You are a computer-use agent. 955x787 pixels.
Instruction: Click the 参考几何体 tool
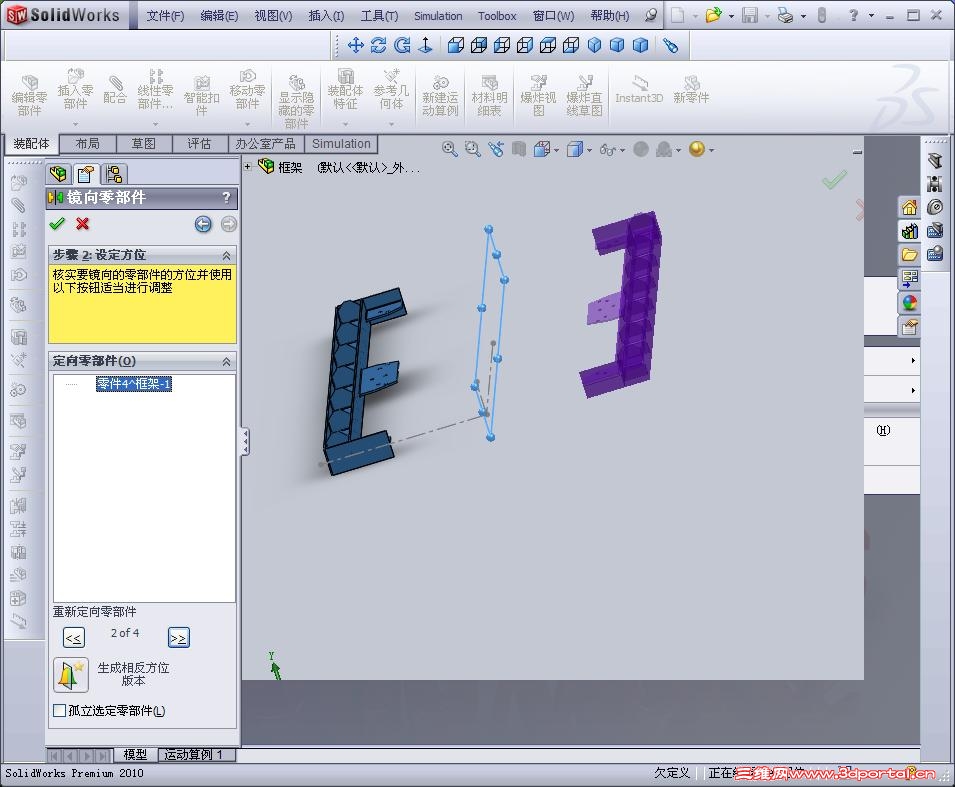pos(391,90)
